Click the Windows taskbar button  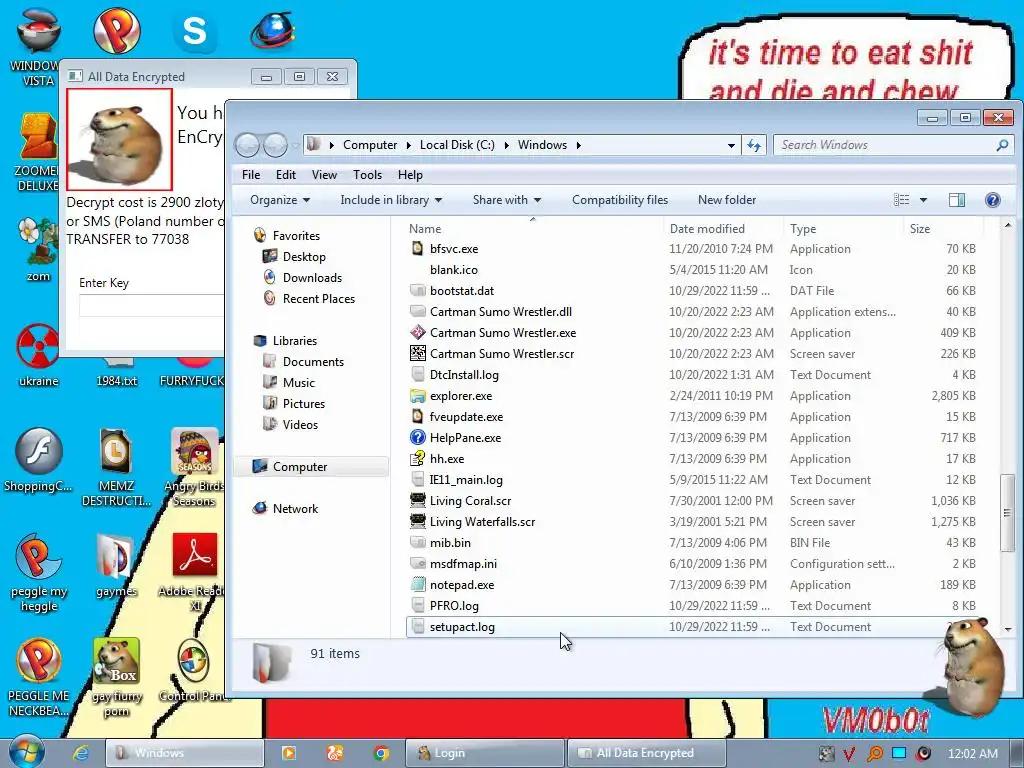[x=185, y=753]
